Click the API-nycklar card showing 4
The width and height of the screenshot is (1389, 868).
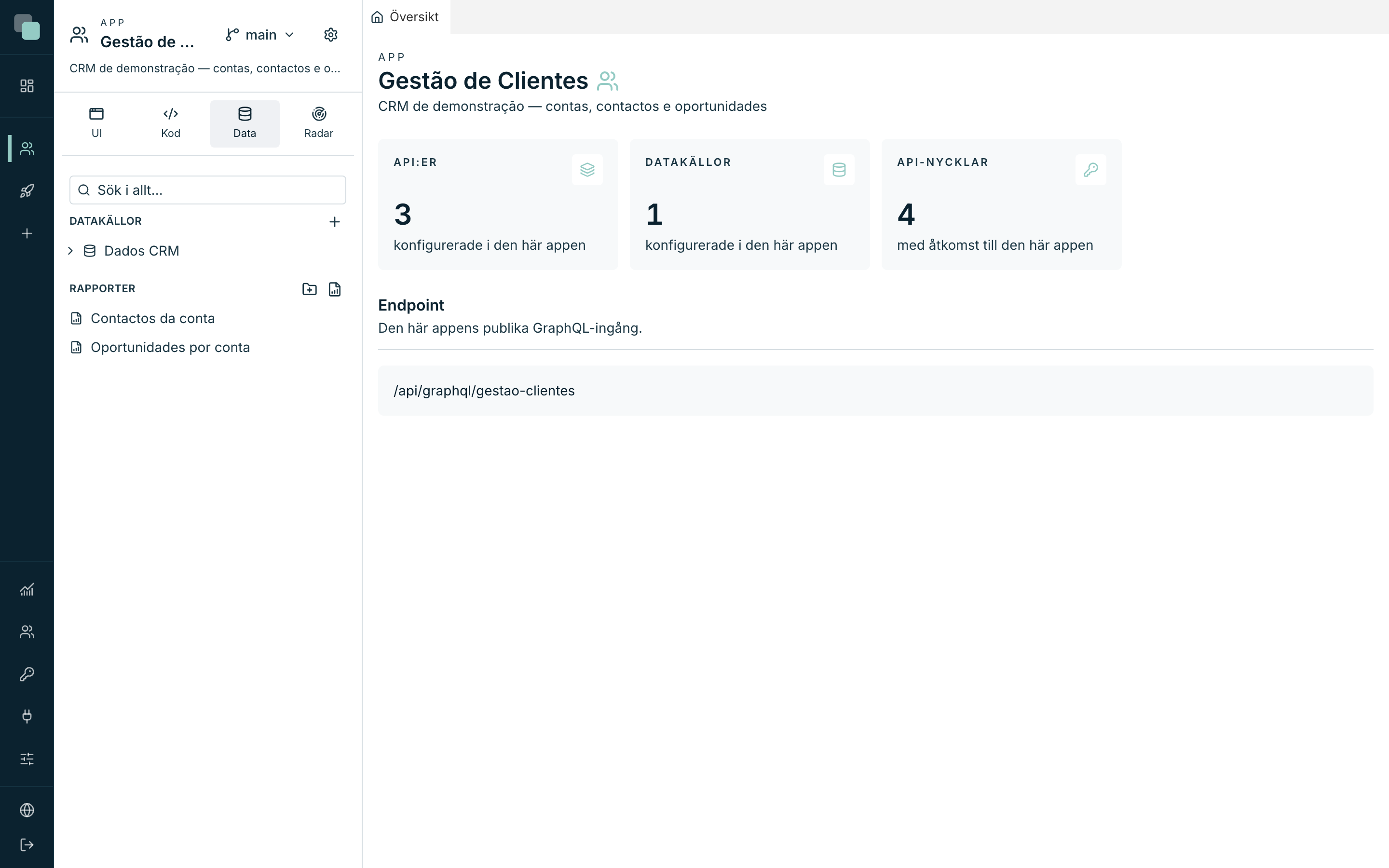tap(1002, 204)
